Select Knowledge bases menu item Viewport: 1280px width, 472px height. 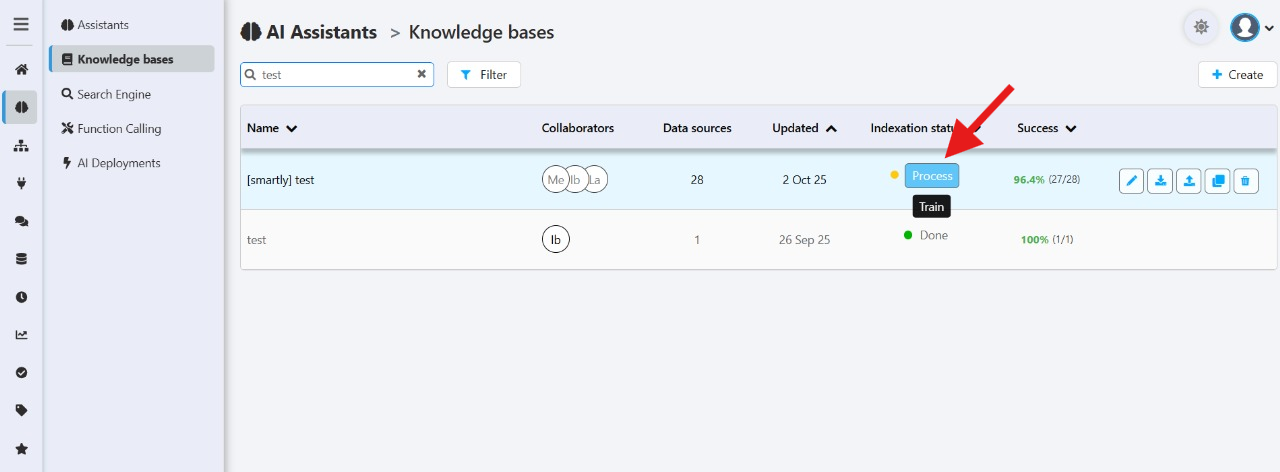point(132,59)
